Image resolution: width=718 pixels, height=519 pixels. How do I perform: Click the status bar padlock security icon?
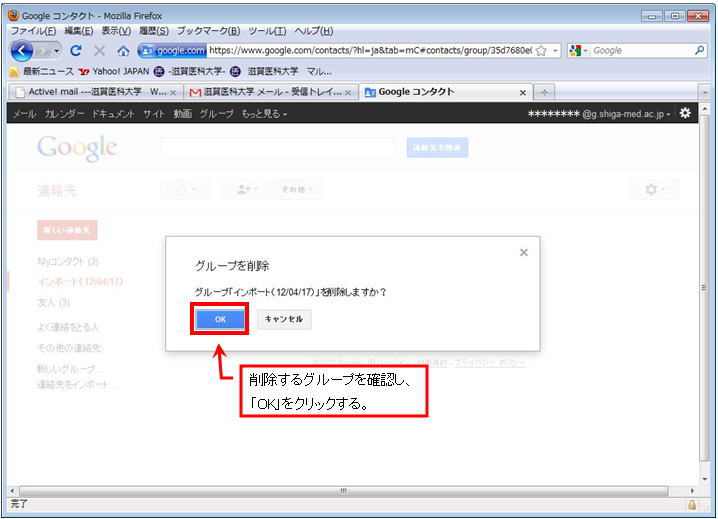691,505
